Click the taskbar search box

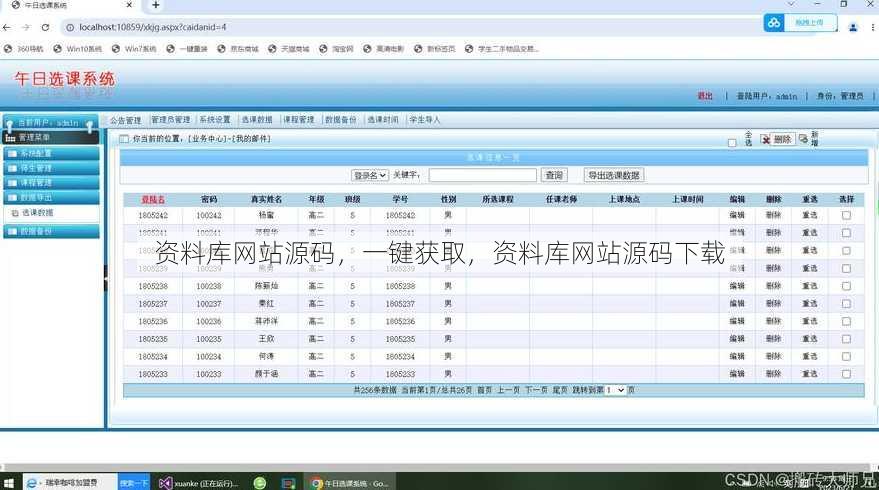point(71,483)
